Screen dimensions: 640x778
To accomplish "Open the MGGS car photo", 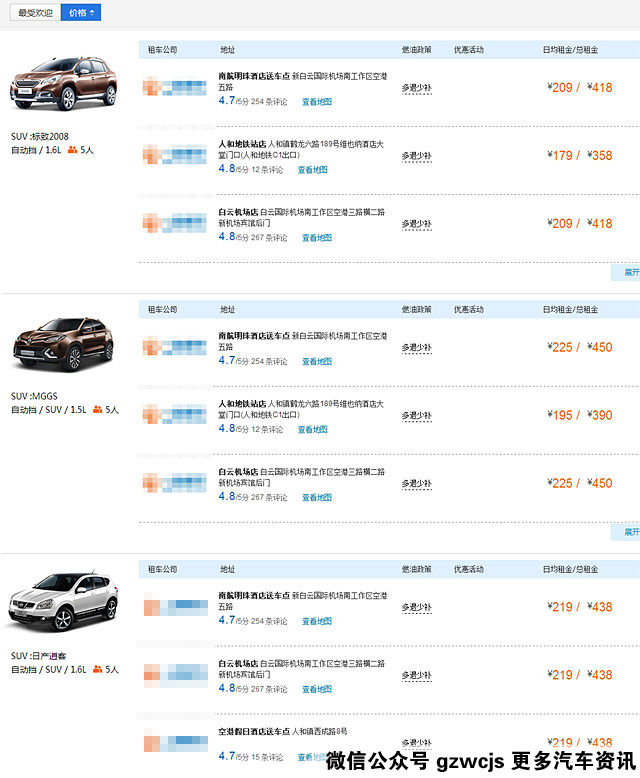I will 63,344.
